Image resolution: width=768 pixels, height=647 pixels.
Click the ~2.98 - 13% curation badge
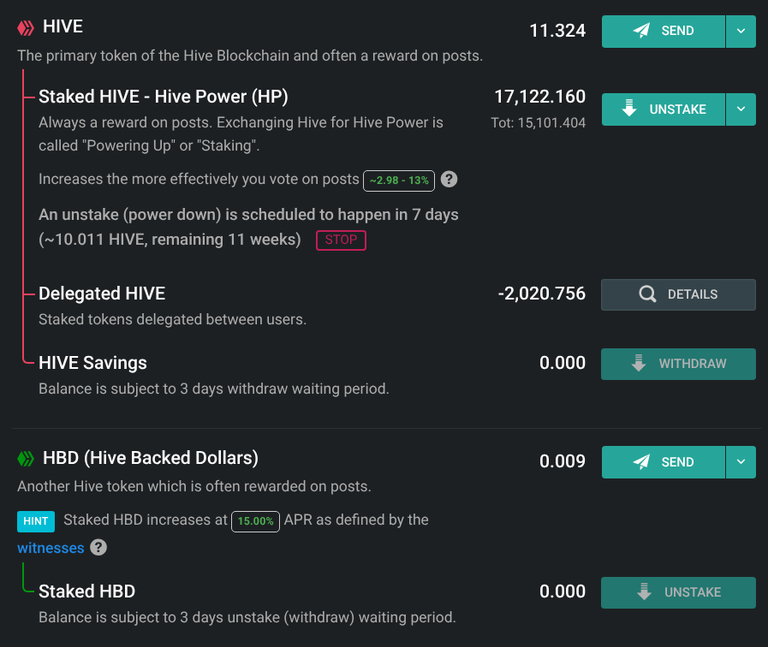pos(399,181)
